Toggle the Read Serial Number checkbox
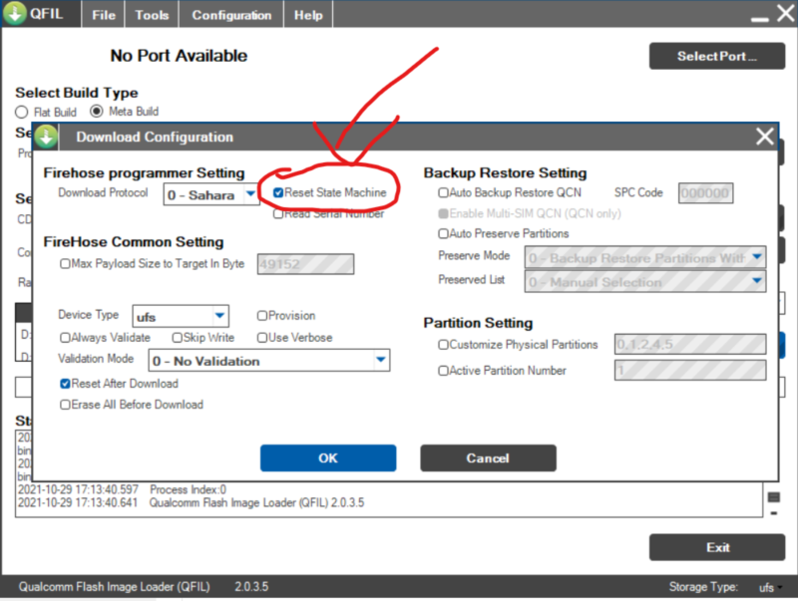This screenshot has width=798, height=601. click(279, 213)
